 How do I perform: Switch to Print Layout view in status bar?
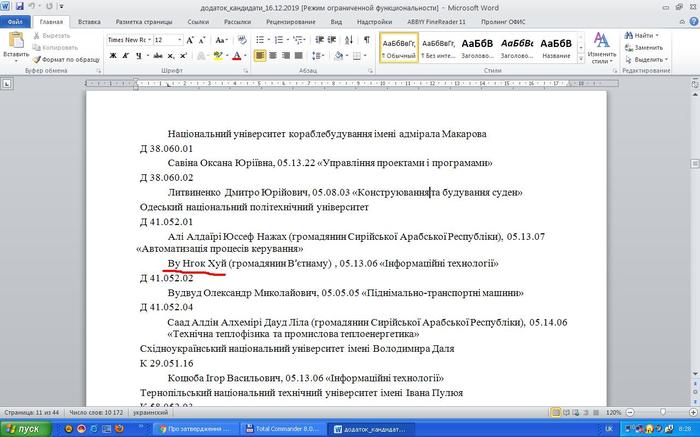click(556, 412)
